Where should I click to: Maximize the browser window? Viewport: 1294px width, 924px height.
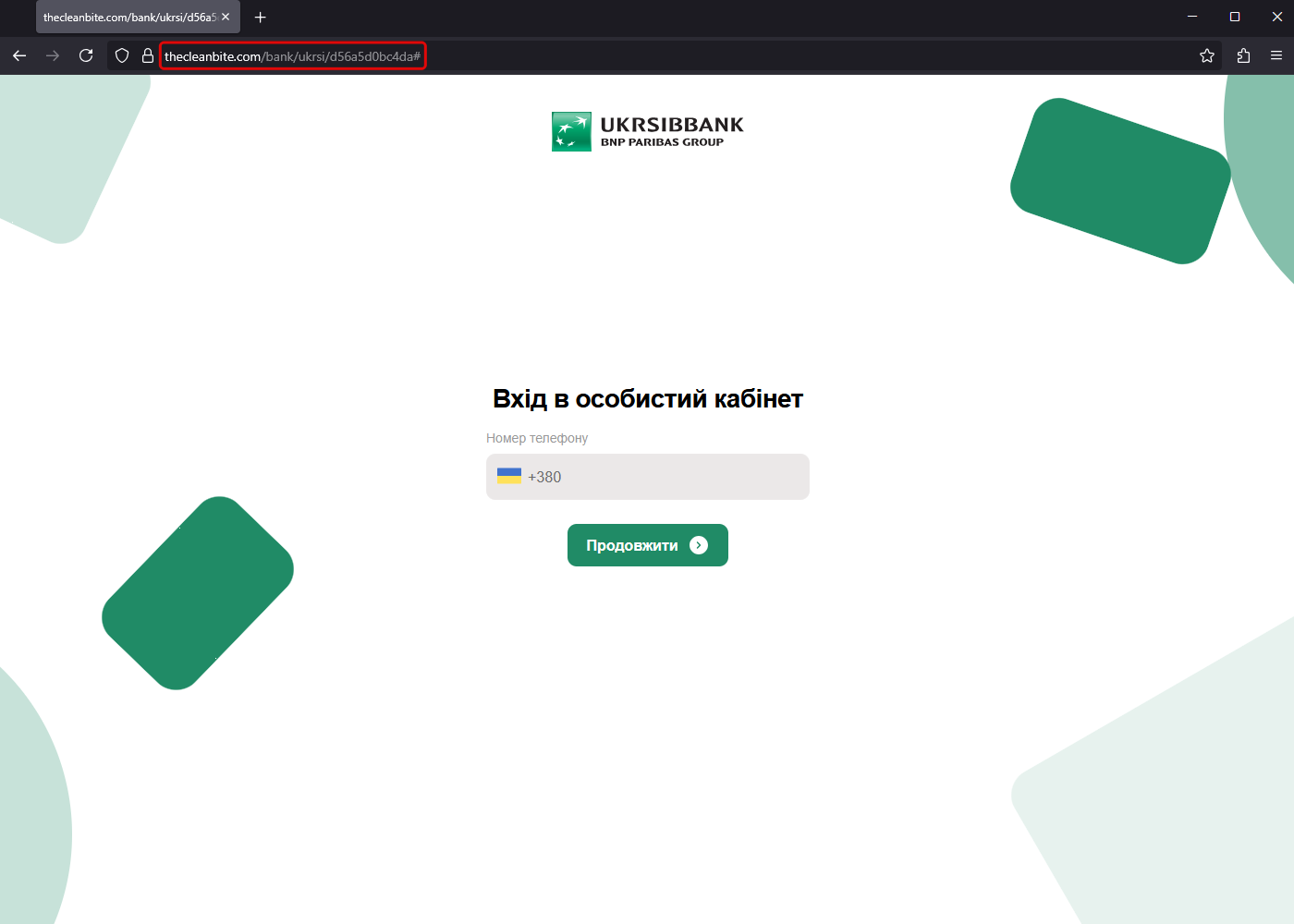[x=1235, y=17]
